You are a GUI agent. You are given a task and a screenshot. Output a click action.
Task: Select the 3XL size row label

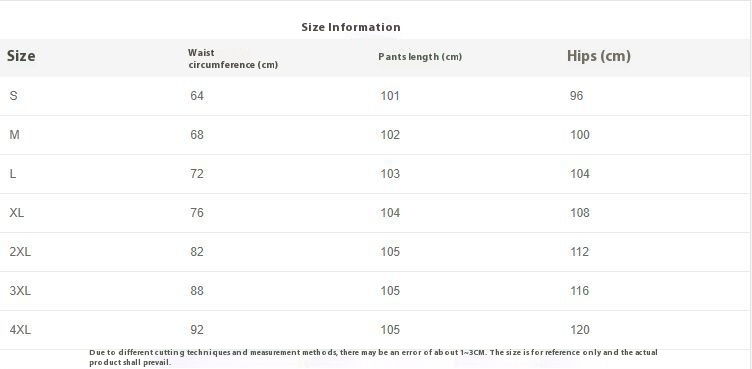[20, 291]
